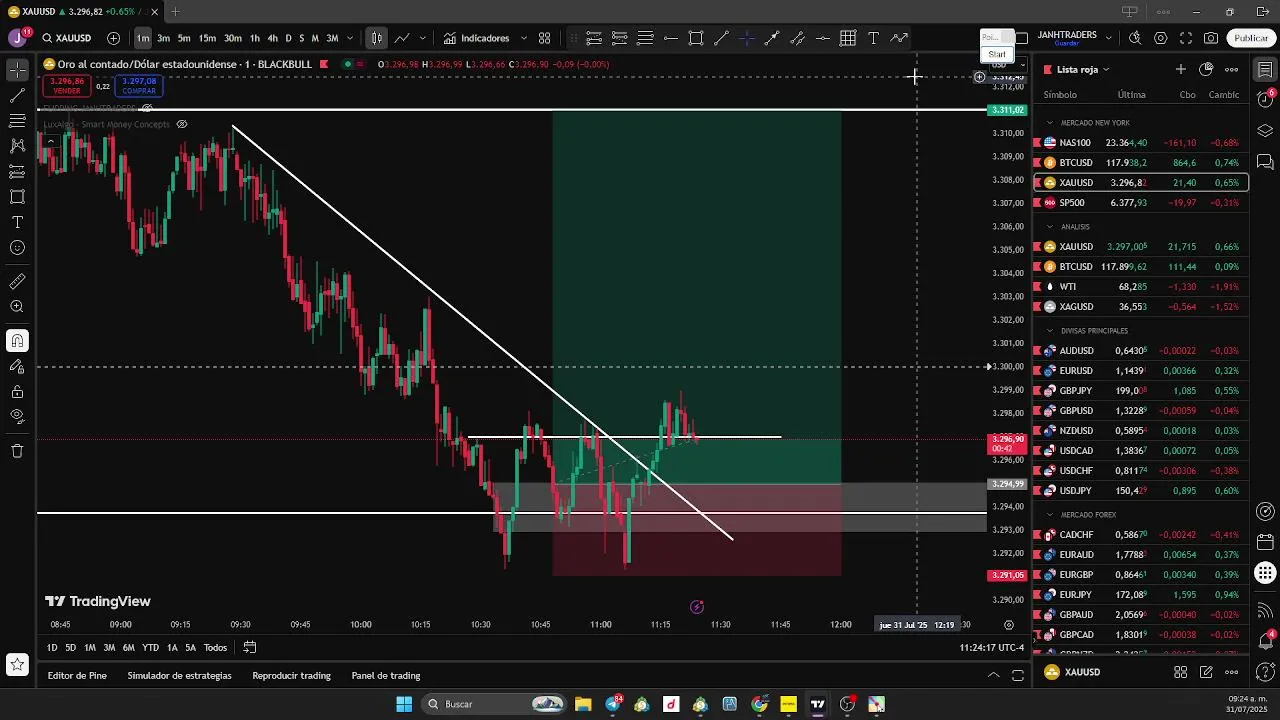Select the 1m timeframe

click(143, 38)
